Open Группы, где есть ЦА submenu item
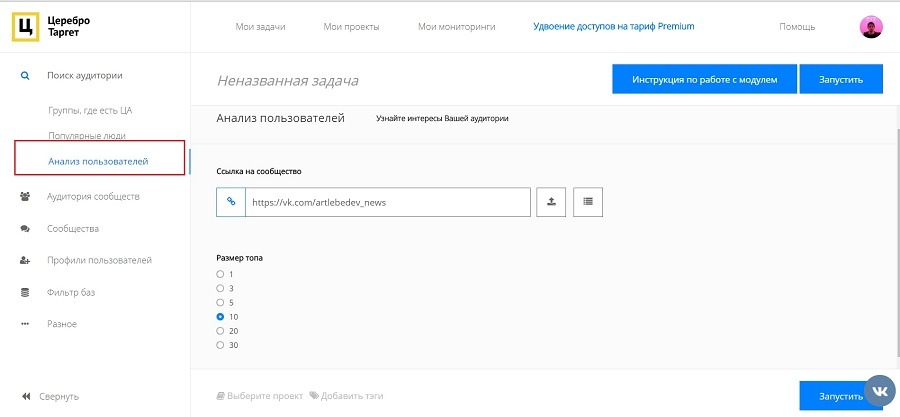Screen dimensions: 900x417 (x=90, y=110)
